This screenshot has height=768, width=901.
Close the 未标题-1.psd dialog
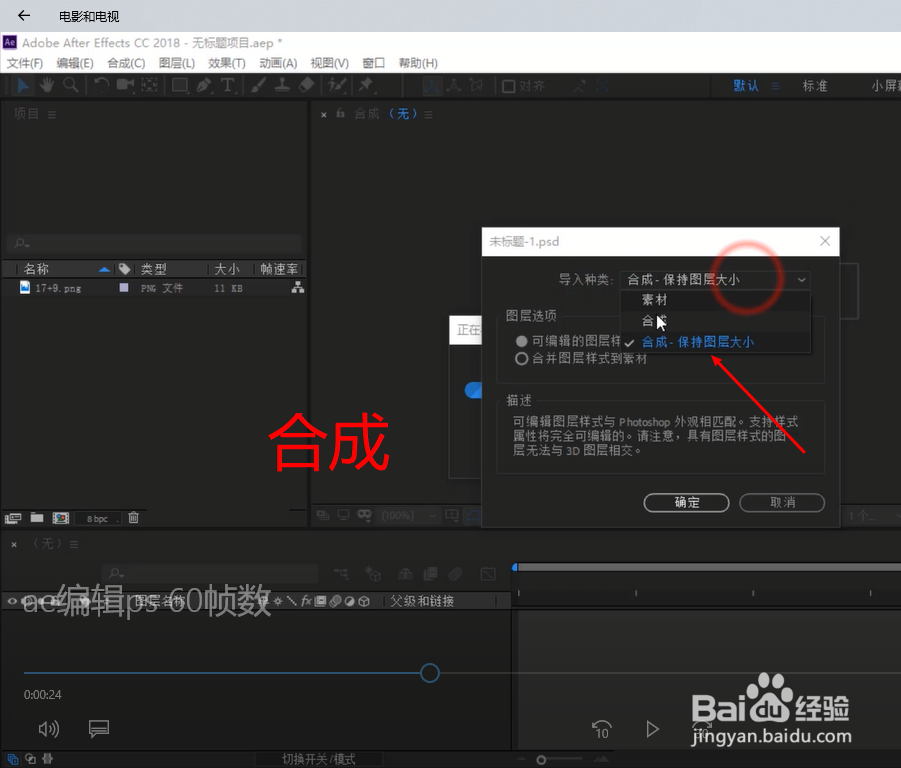point(825,241)
